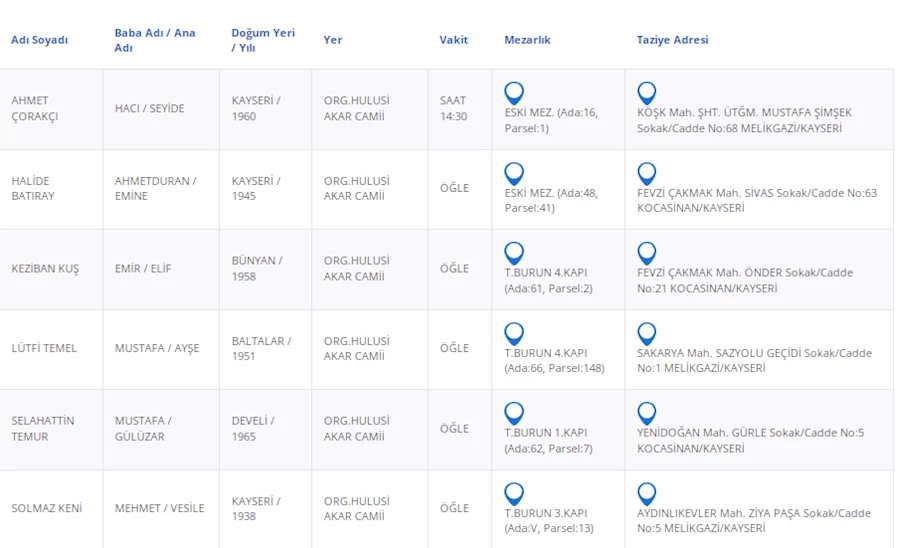Click cemetery map pin for Selahattin Temur
This screenshot has width=899, height=548.
pos(514,413)
